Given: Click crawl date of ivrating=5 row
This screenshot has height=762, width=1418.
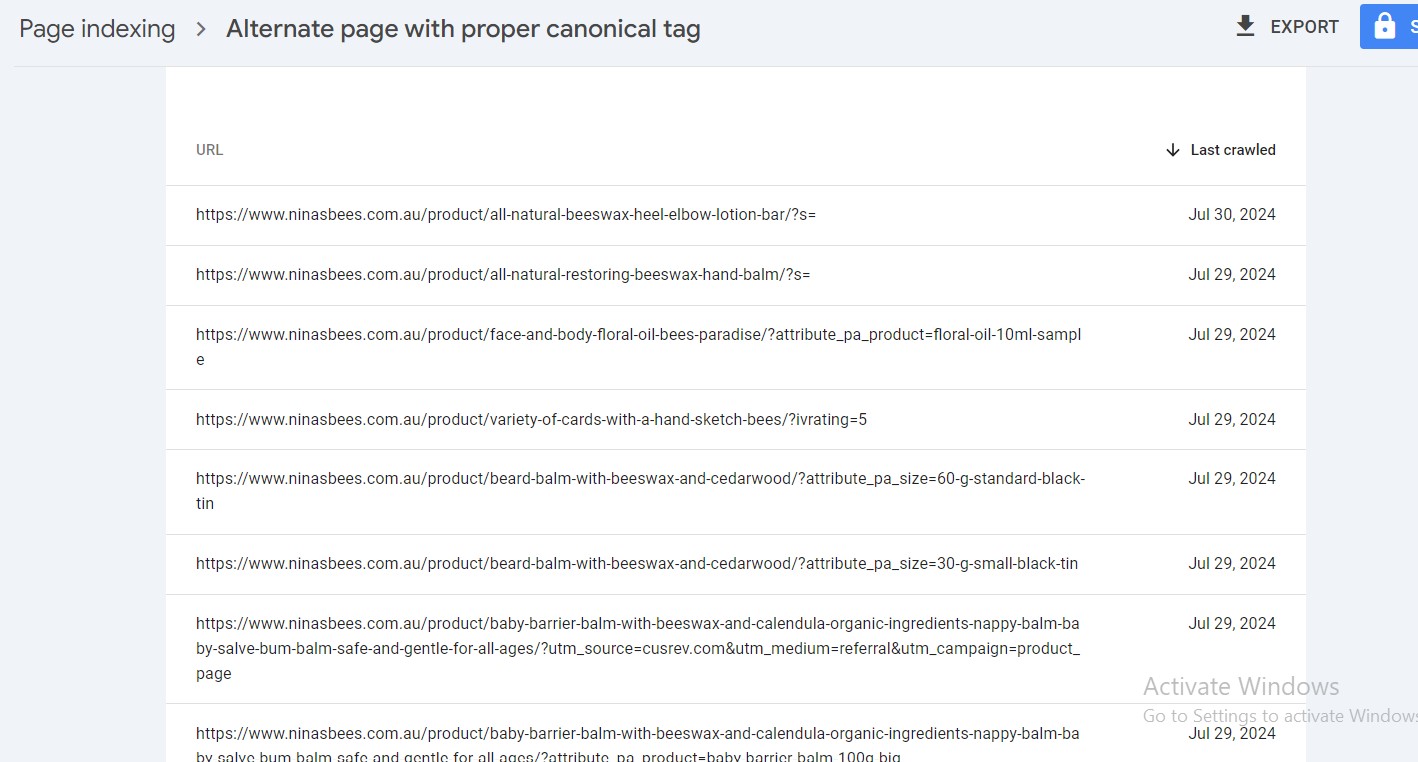Looking at the screenshot, I should tap(1232, 419).
